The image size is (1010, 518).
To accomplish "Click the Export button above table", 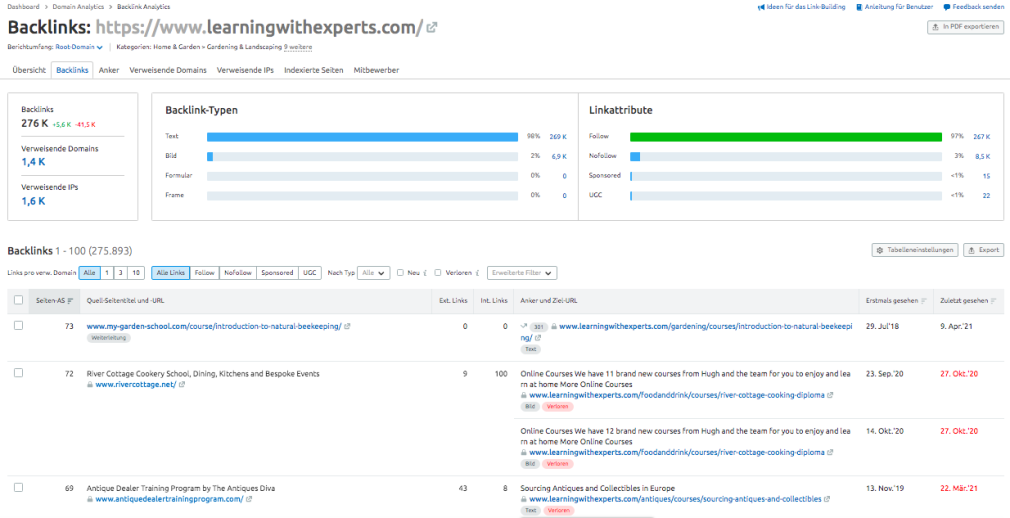I will (984, 250).
